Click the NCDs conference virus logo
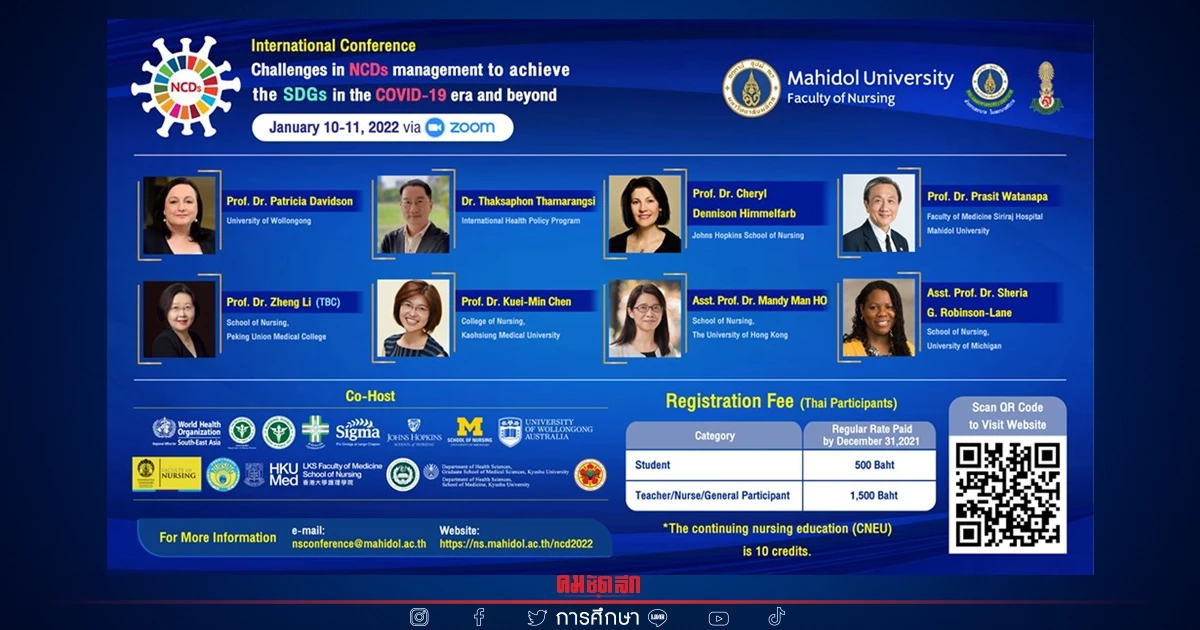The width and height of the screenshot is (1200, 630). click(186, 87)
